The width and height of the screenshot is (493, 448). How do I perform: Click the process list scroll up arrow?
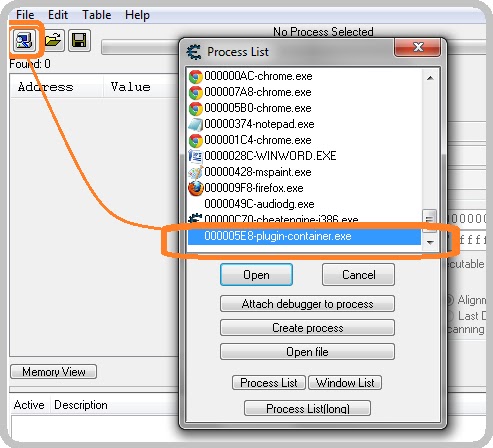430,78
